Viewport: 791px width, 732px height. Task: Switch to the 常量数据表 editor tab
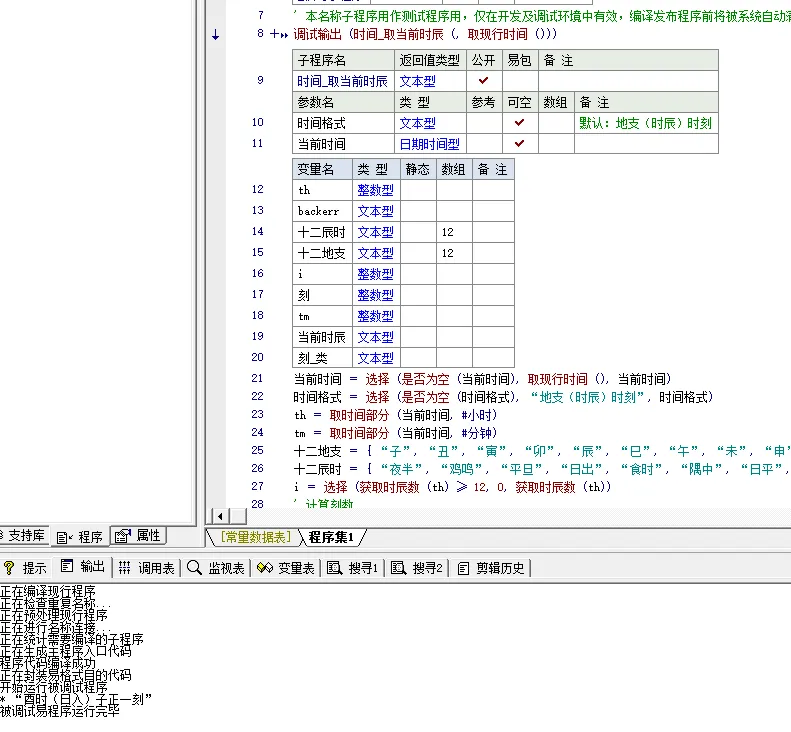click(x=256, y=538)
